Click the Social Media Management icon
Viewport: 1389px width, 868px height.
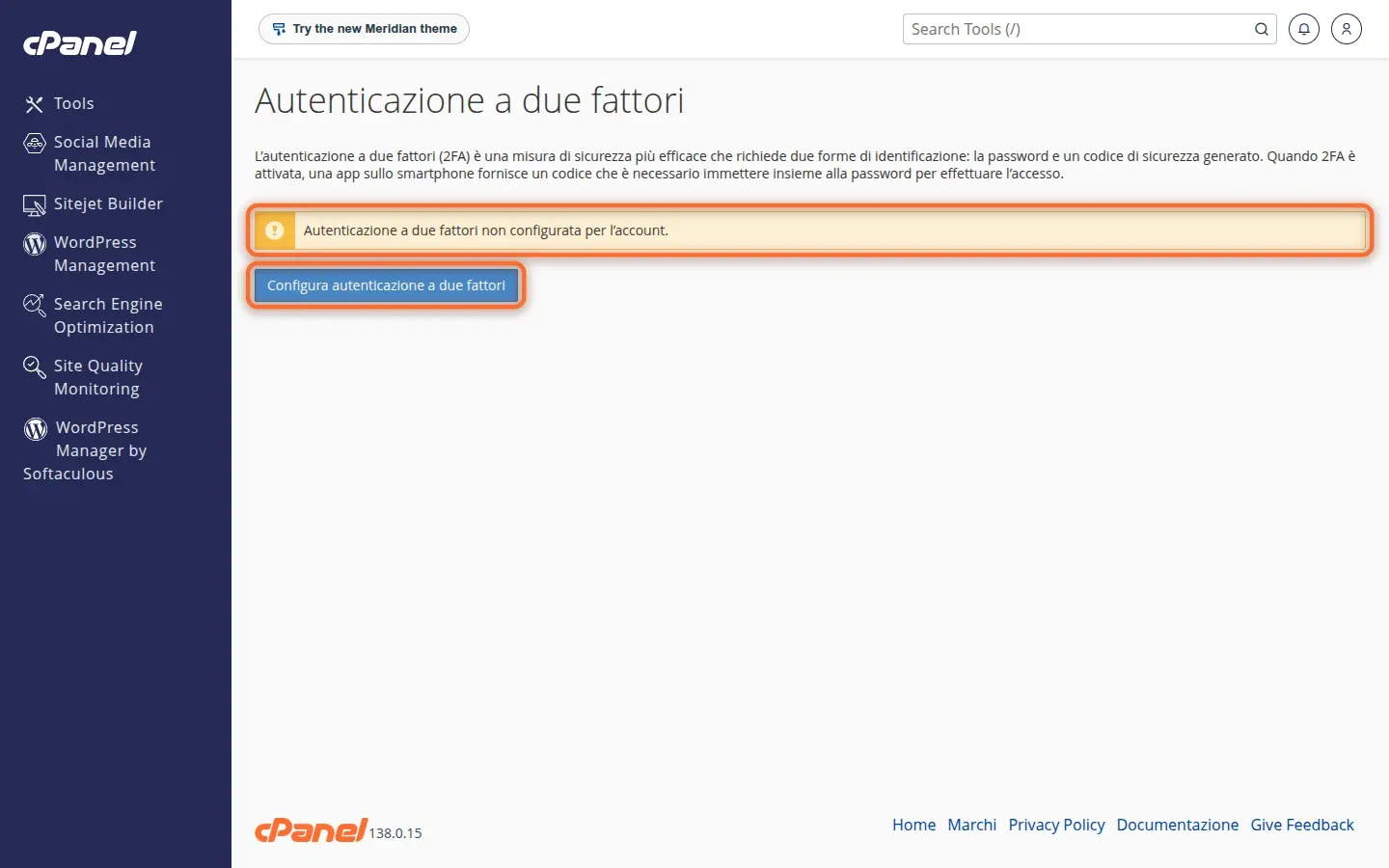coord(35,144)
